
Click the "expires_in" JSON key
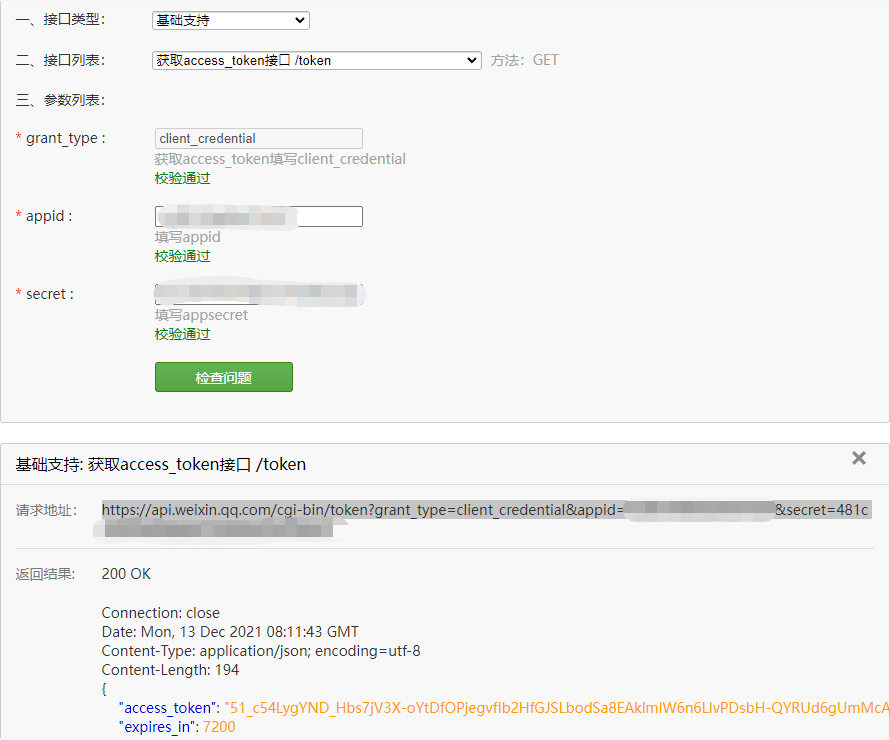157,727
